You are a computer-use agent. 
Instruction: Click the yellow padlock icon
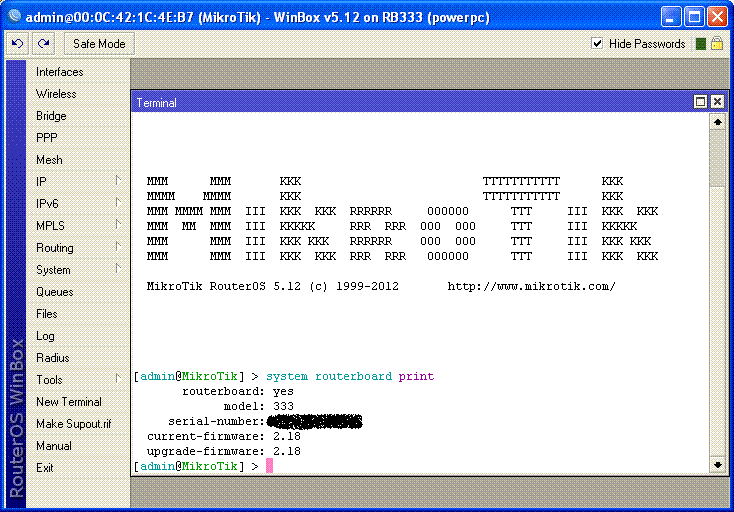coord(717,44)
